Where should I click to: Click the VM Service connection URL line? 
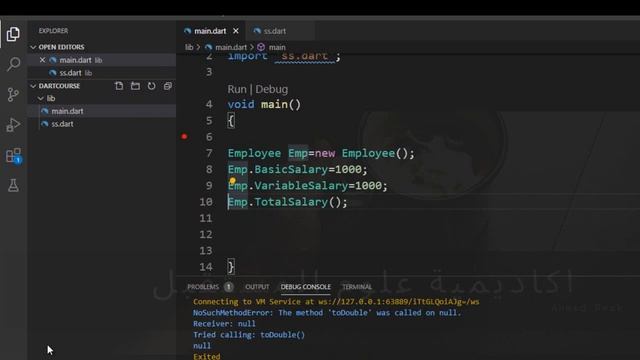click(336, 302)
